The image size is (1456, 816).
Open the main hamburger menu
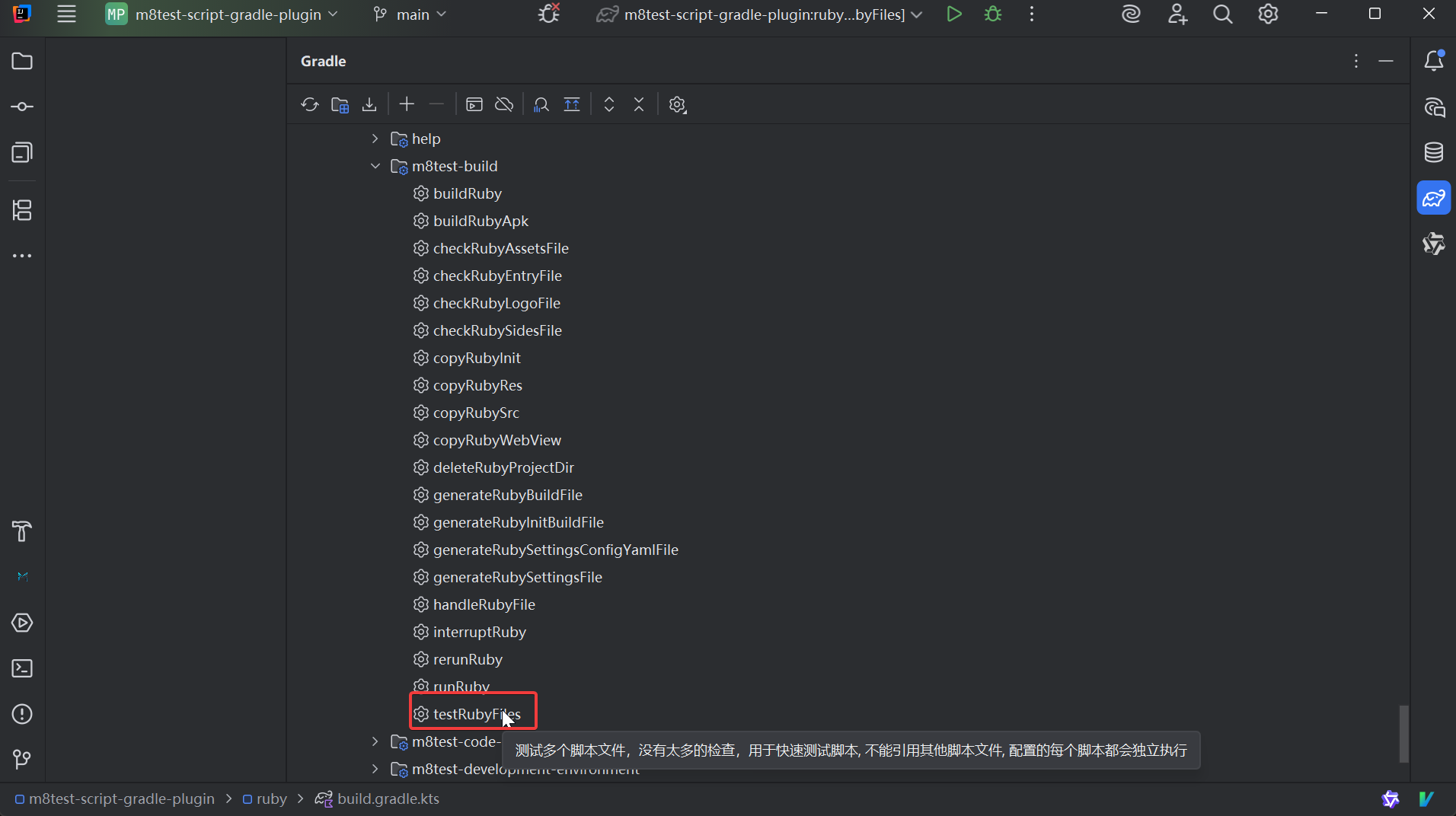[x=66, y=14]
